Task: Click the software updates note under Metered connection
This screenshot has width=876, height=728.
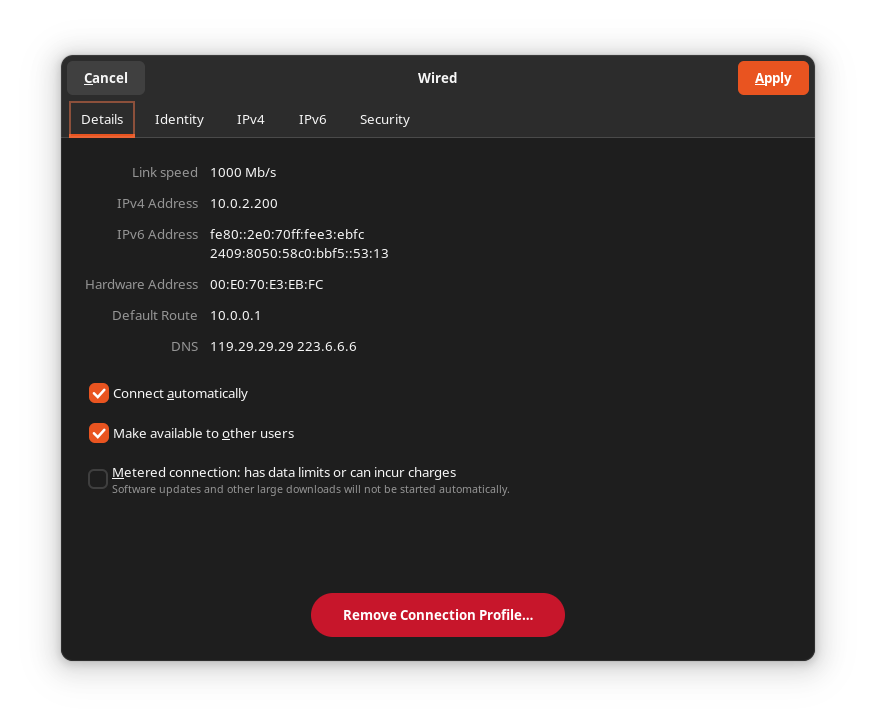Action: tap(310, 489)
